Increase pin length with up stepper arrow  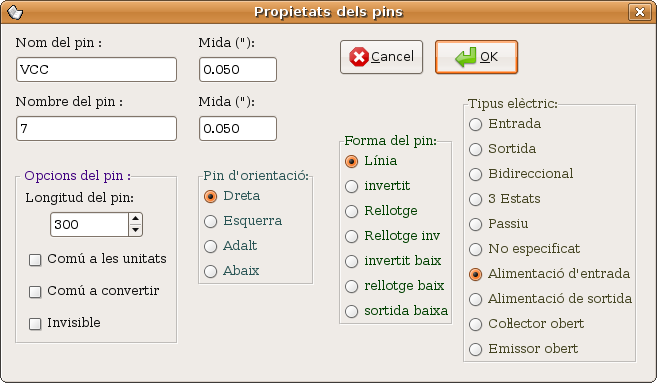point(135,219)
